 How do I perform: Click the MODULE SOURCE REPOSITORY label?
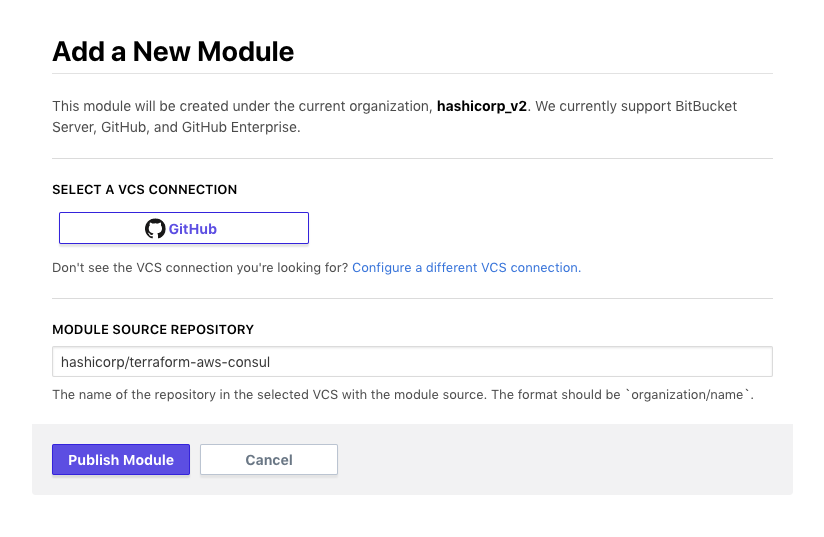coord(153,329)
